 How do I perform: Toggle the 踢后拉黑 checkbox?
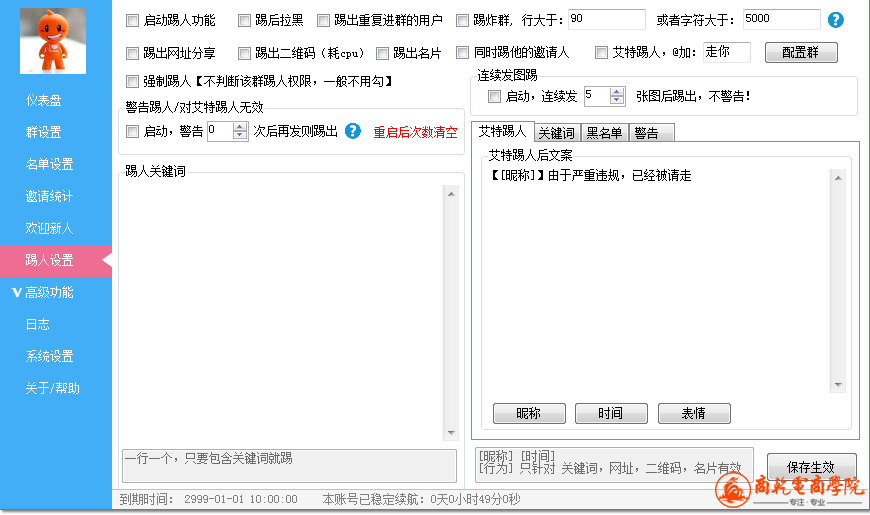245,20
